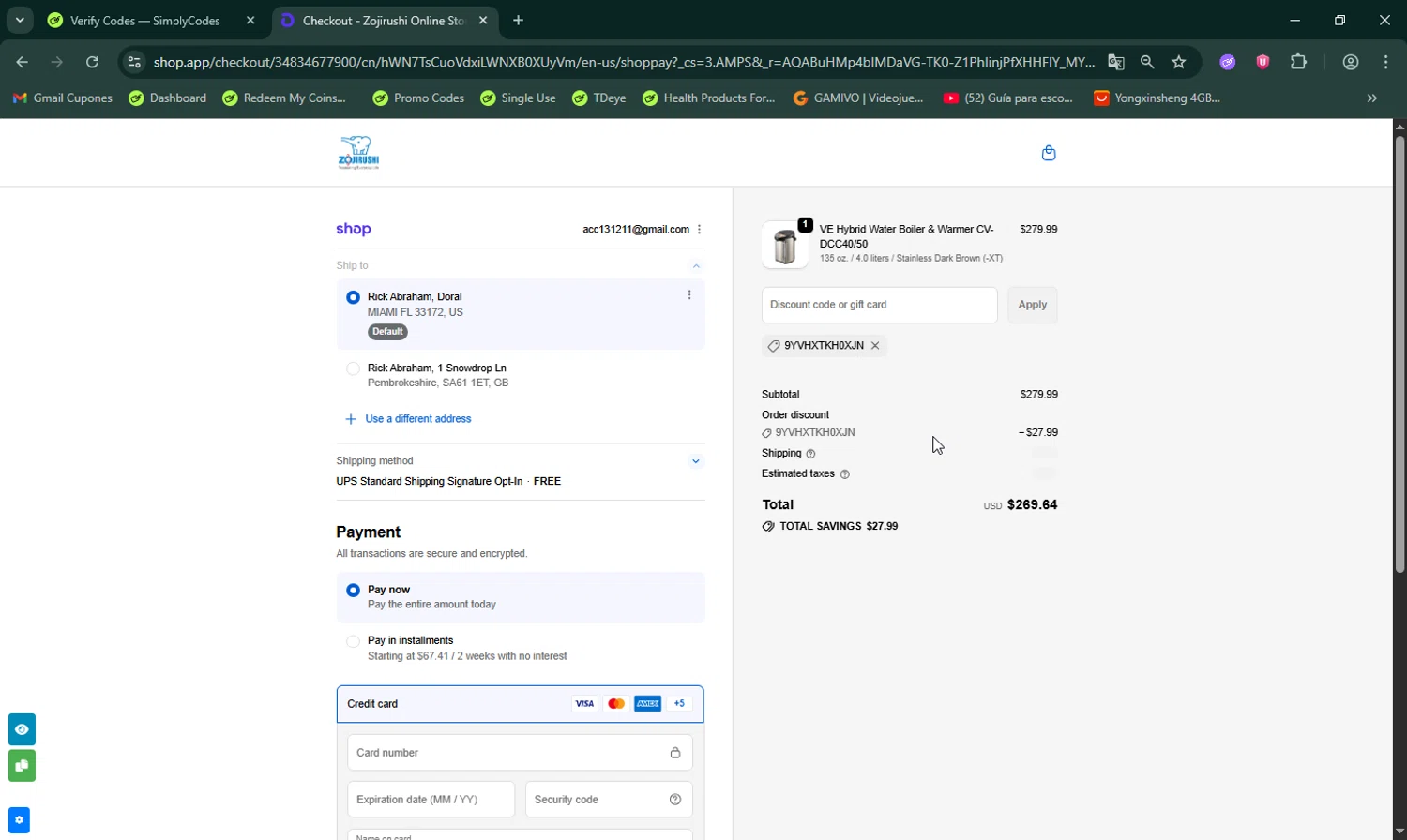Click the blue gear floating sidebar icon

19,820
